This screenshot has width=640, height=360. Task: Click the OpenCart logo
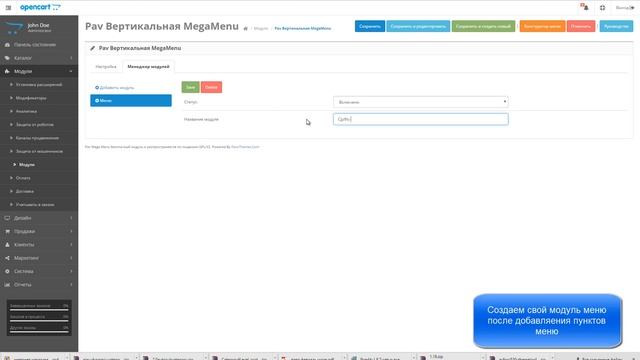(40, 7)
